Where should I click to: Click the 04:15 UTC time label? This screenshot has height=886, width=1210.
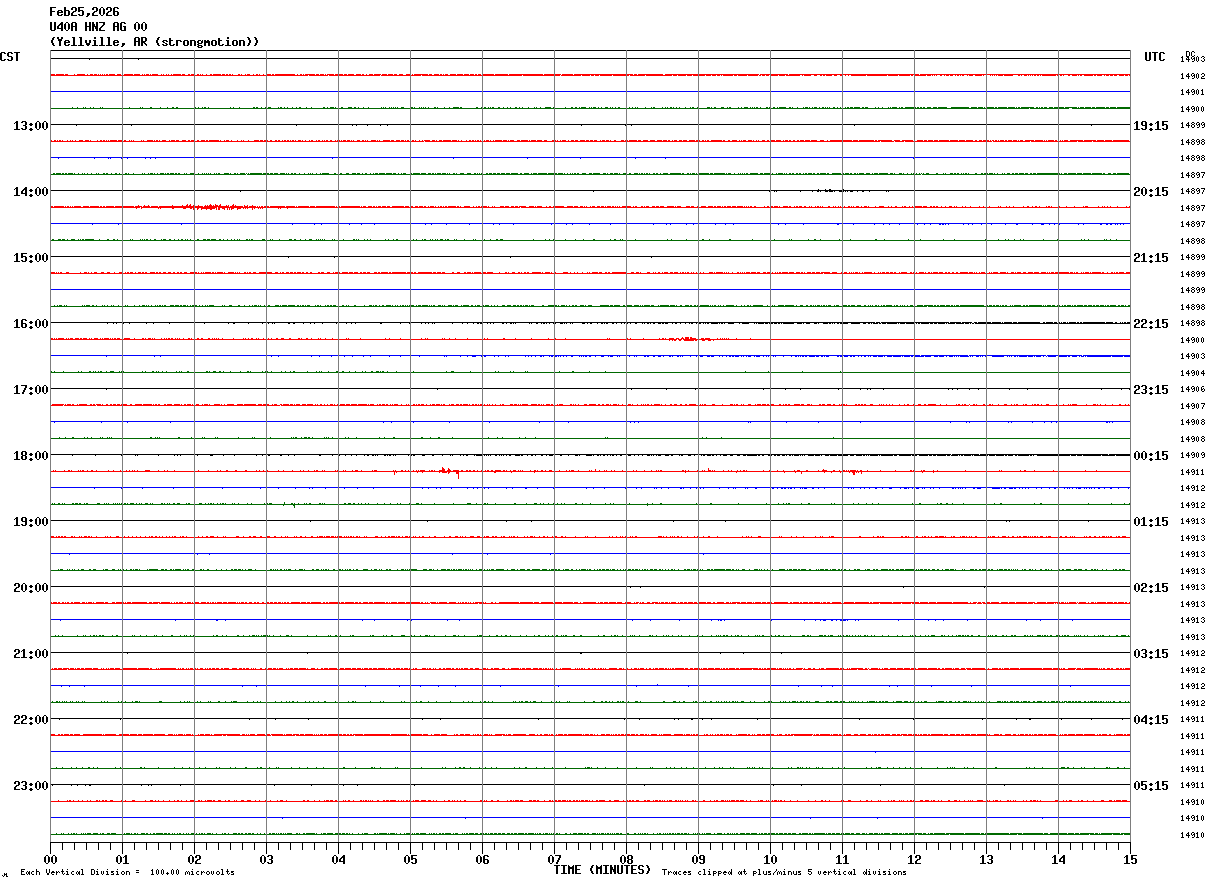point(1151,720)
